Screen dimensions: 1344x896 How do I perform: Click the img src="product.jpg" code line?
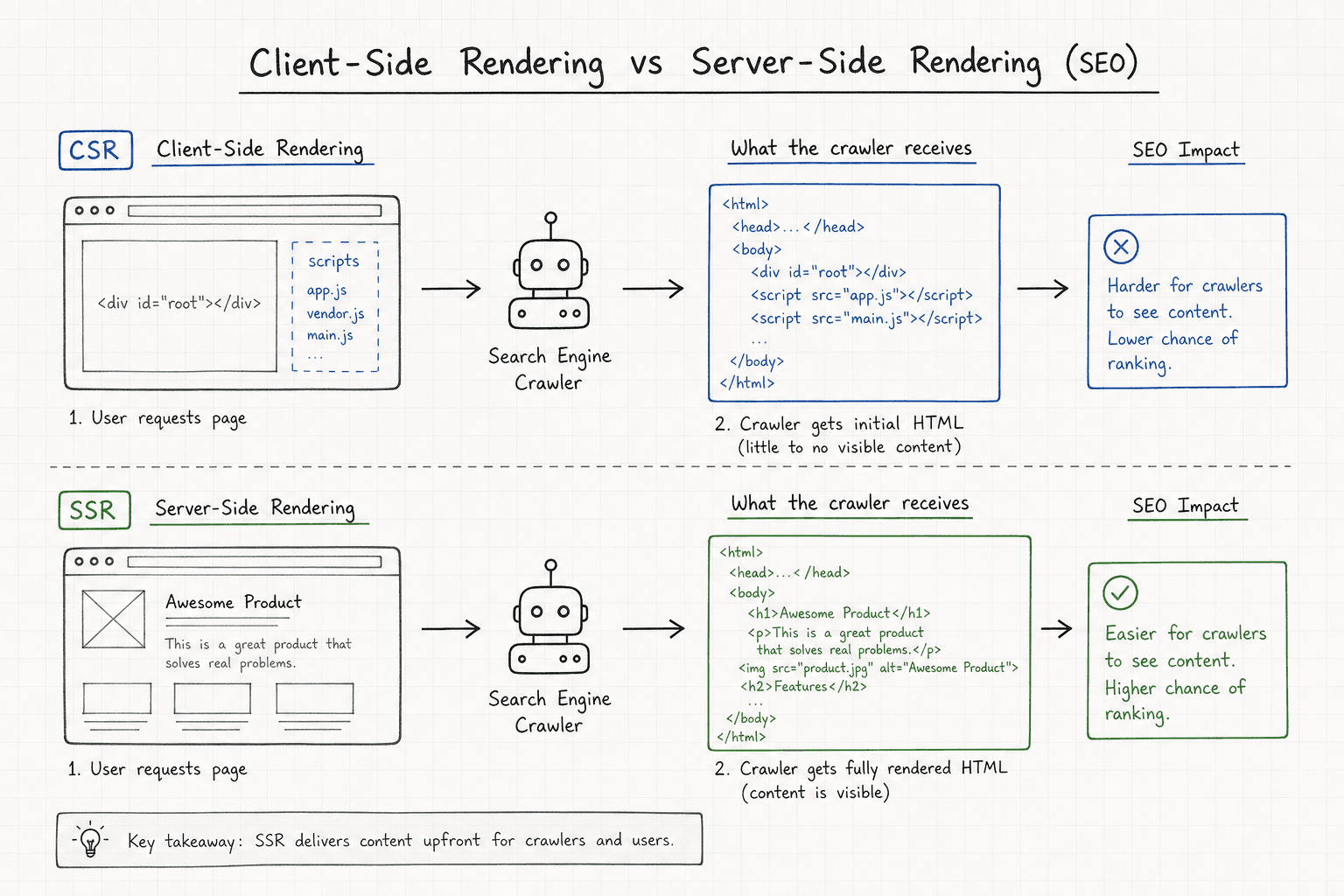pos(878,668)
